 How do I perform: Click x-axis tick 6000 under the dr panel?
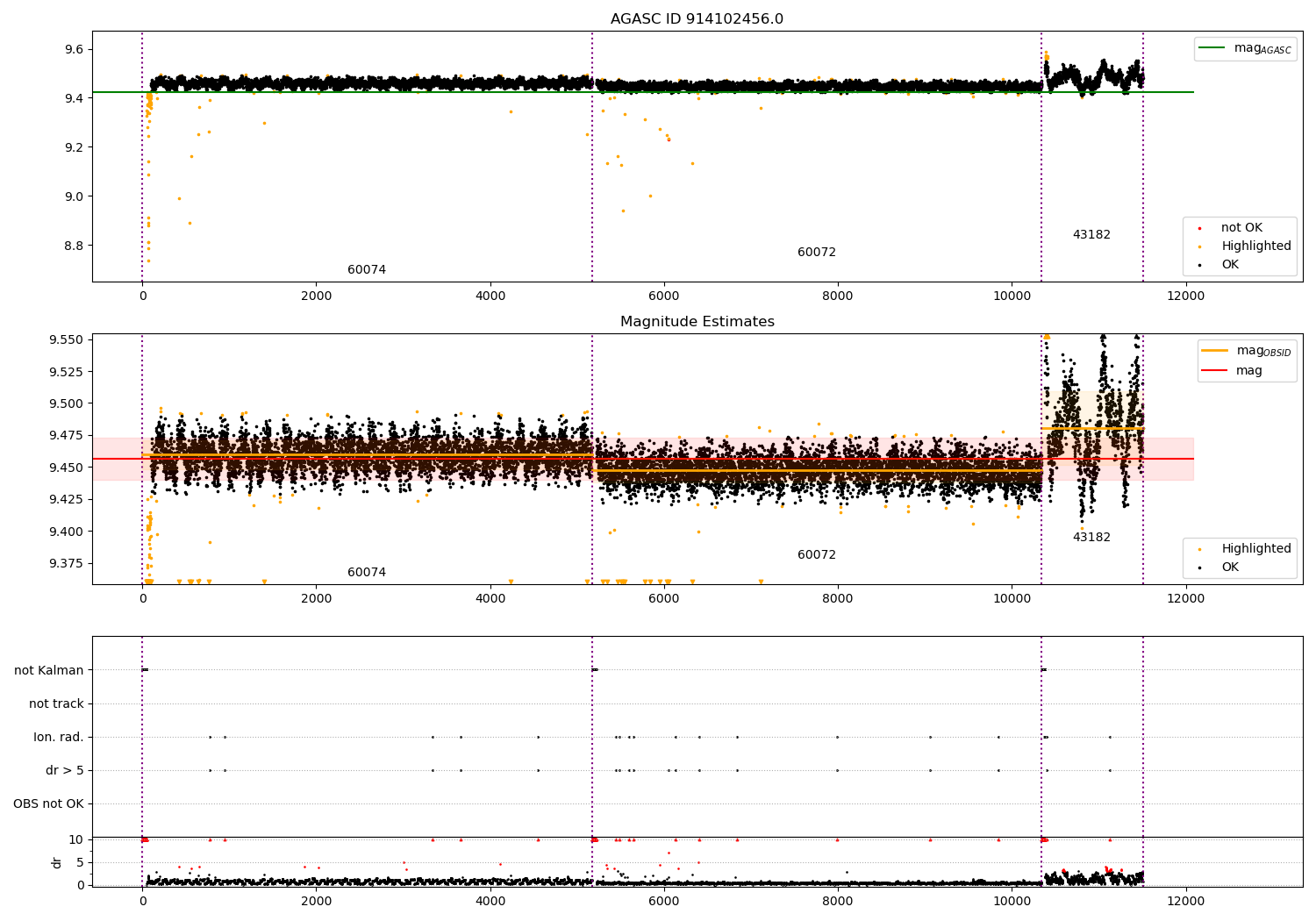[x=664, y=901]
